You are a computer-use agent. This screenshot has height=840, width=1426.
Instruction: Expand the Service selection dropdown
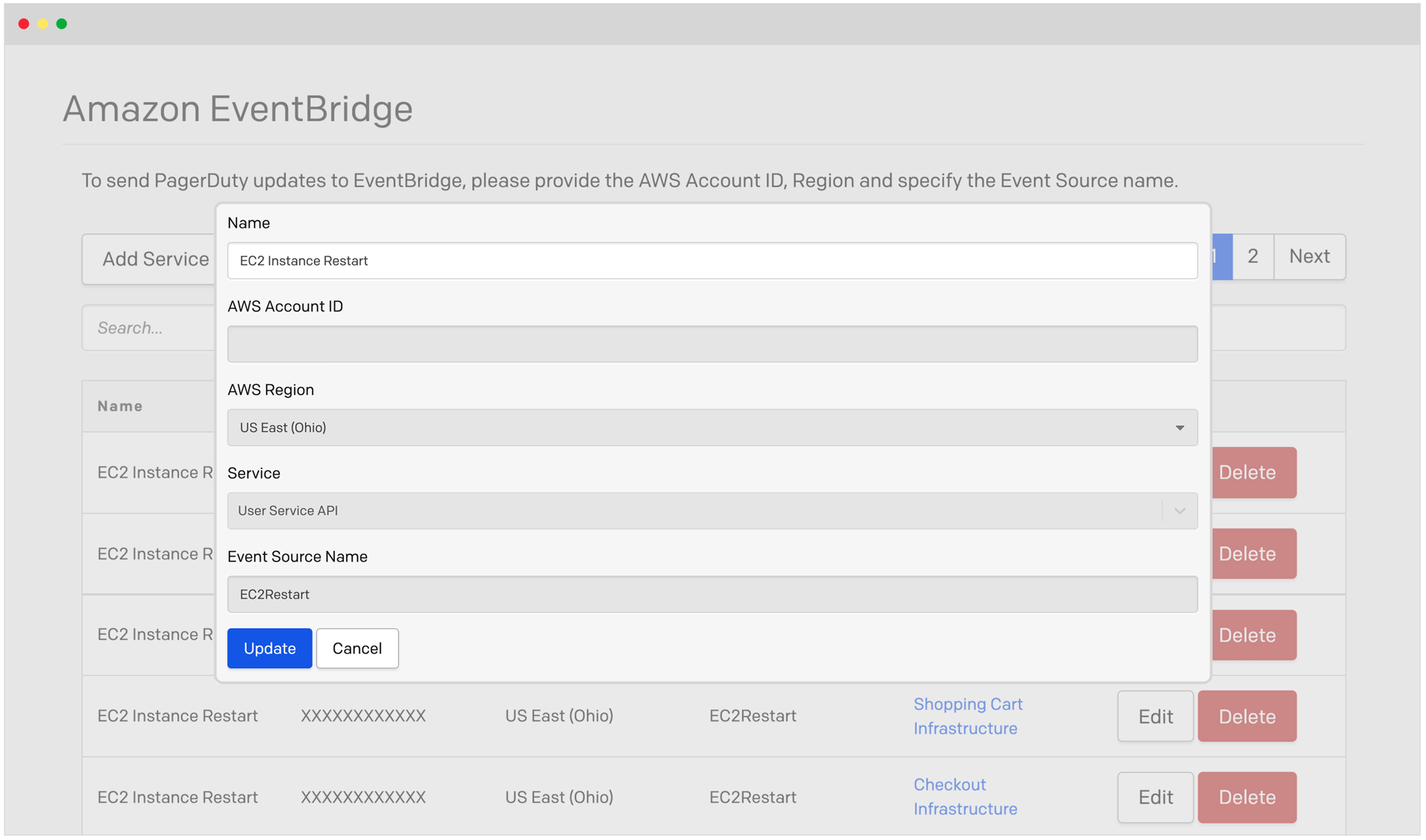[x=711, y=510]
